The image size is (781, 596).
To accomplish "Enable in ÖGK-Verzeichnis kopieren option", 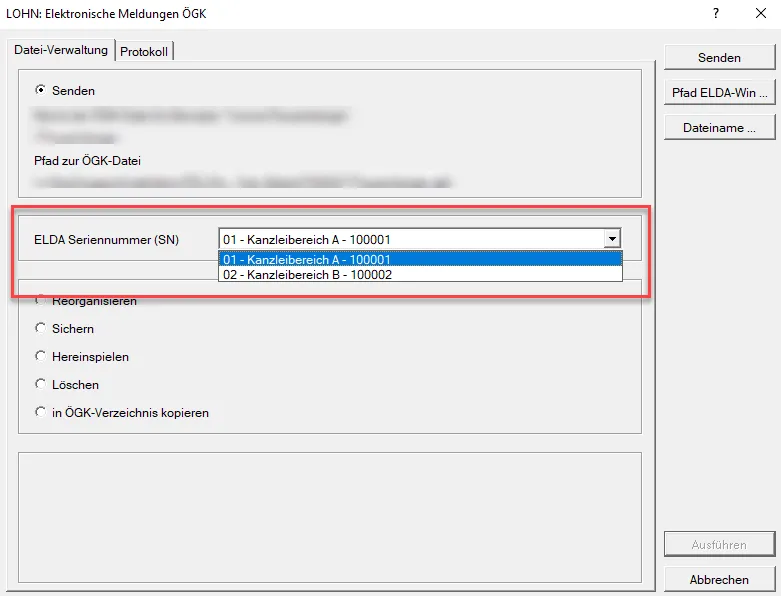I will (x=40, y=412).
